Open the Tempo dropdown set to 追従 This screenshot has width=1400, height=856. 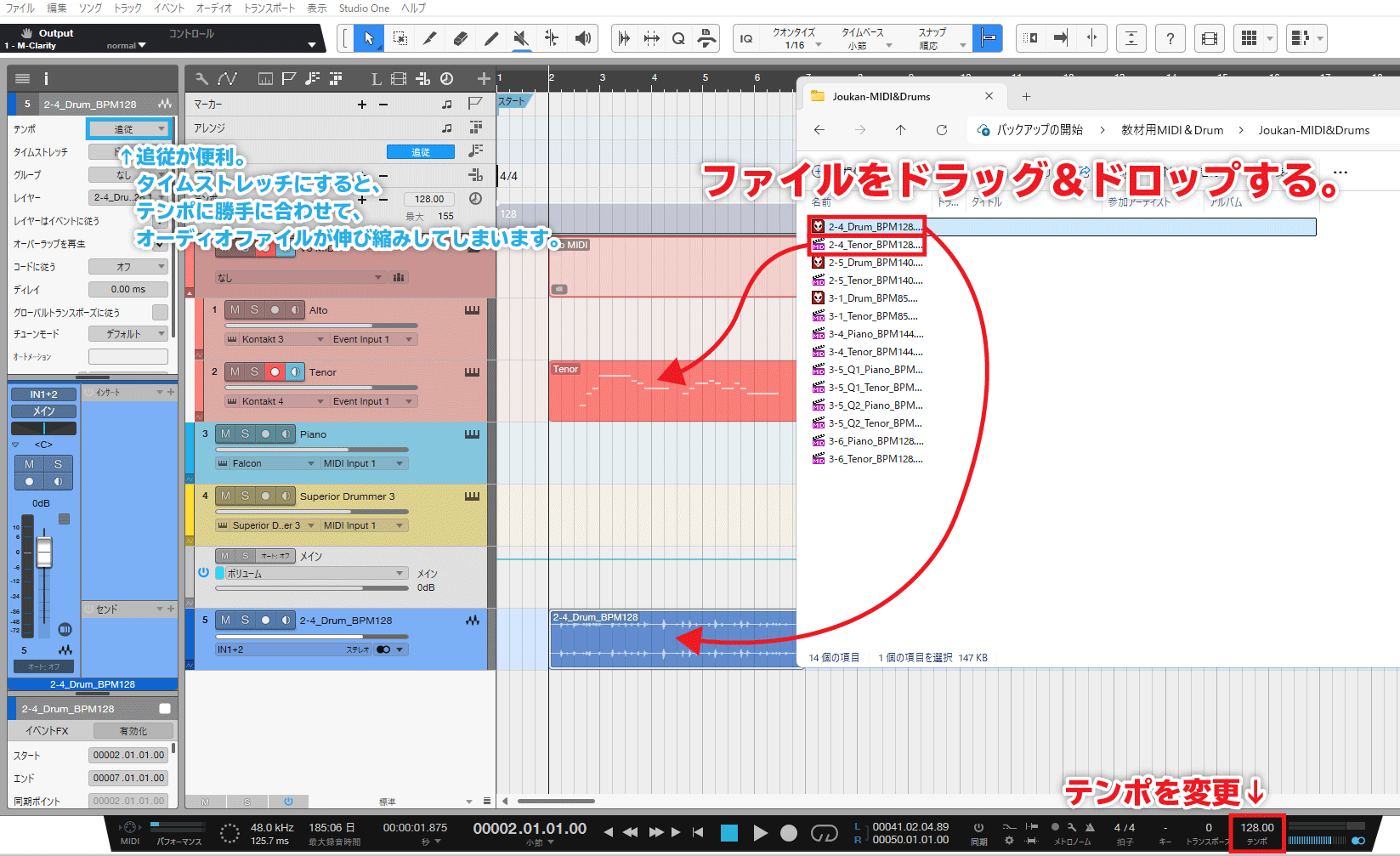pos(128,129)
